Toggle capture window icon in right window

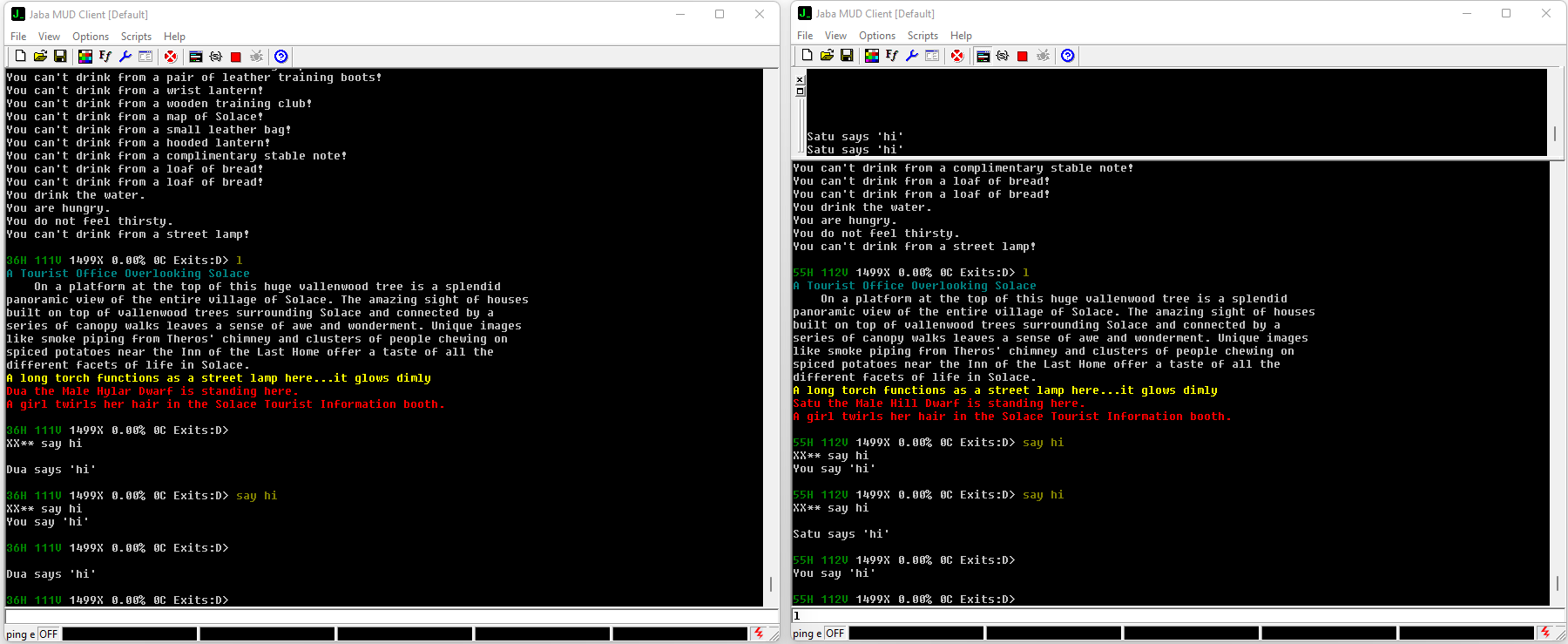pyautogui.click(x=983, y=55)
